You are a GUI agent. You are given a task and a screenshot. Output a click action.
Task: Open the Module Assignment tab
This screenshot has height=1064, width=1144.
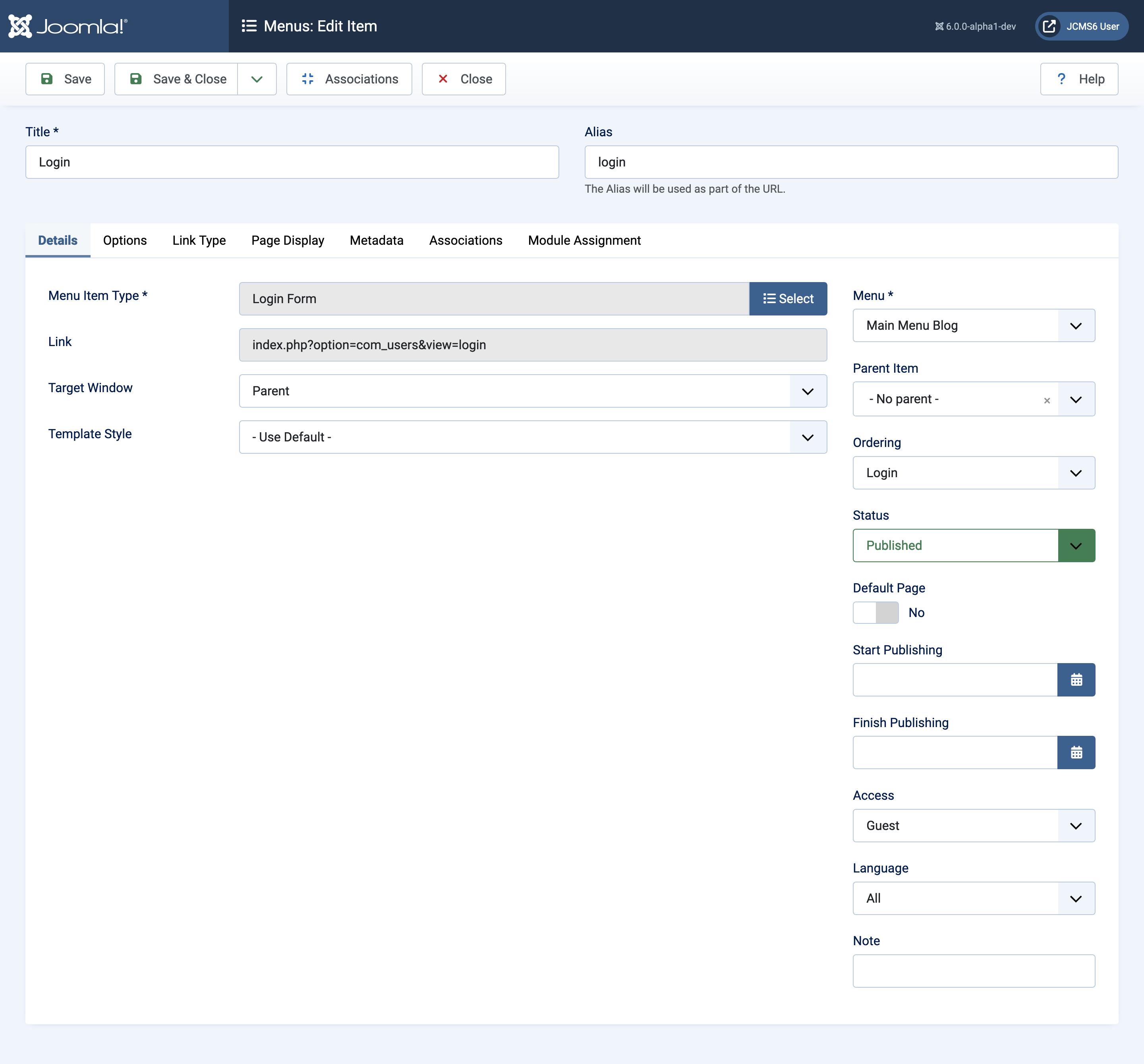[584, 240]
